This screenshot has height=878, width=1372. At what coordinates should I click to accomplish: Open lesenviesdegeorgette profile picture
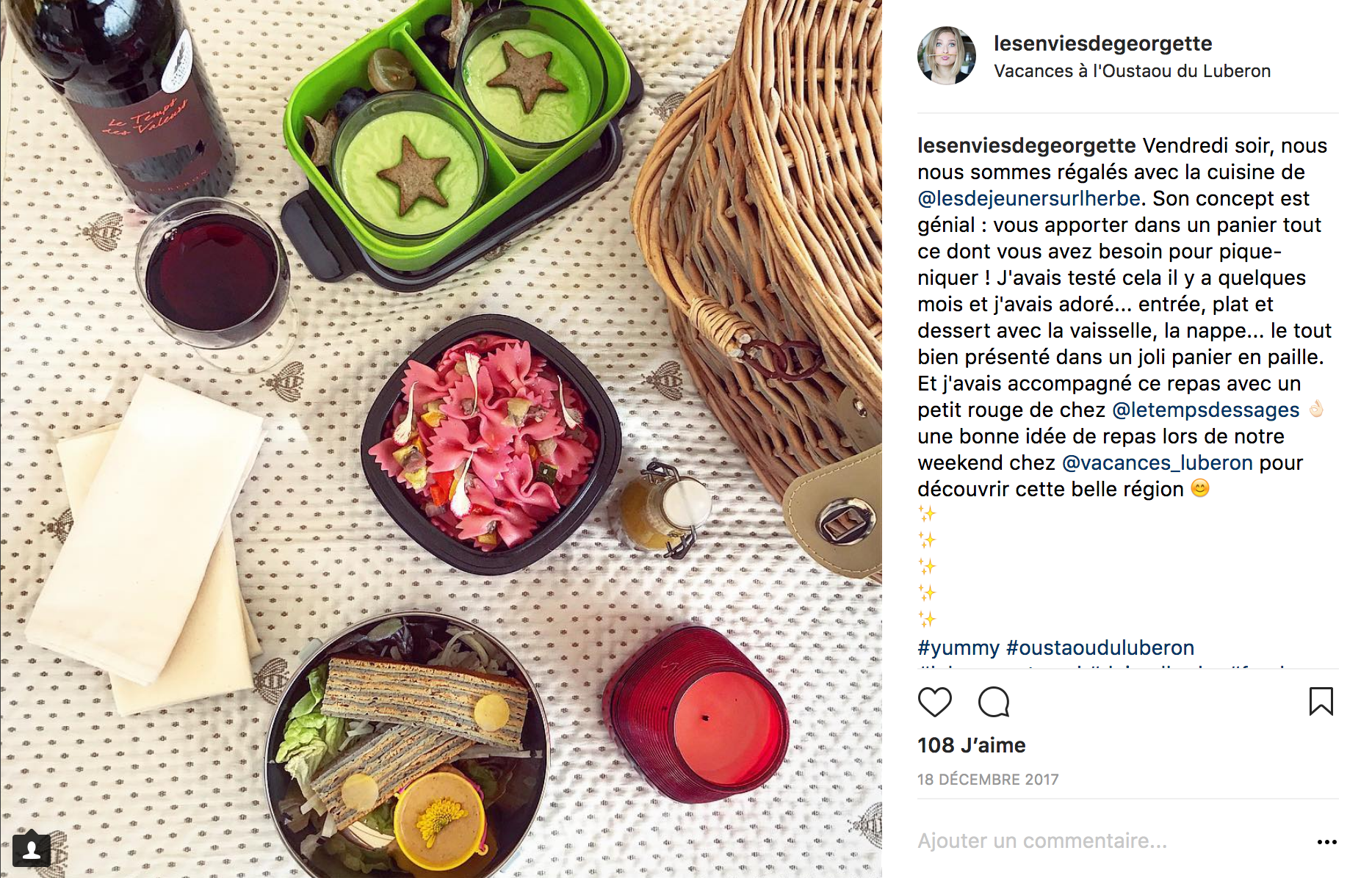tap(946, 56)
